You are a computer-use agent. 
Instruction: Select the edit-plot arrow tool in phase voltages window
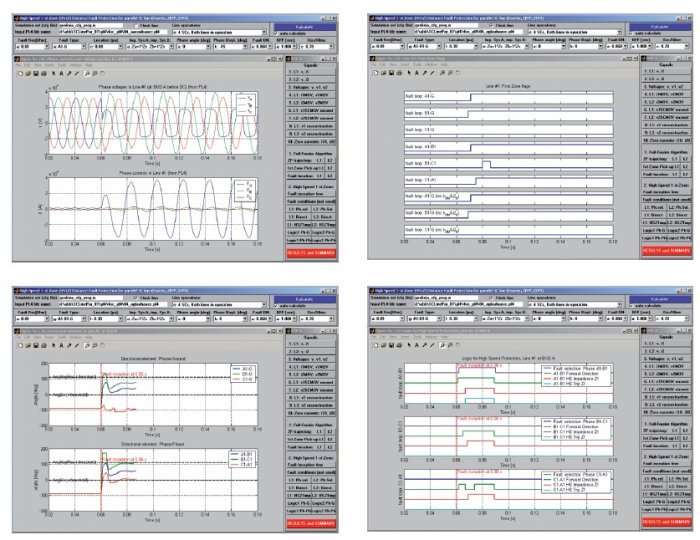[x=54, y=74]
